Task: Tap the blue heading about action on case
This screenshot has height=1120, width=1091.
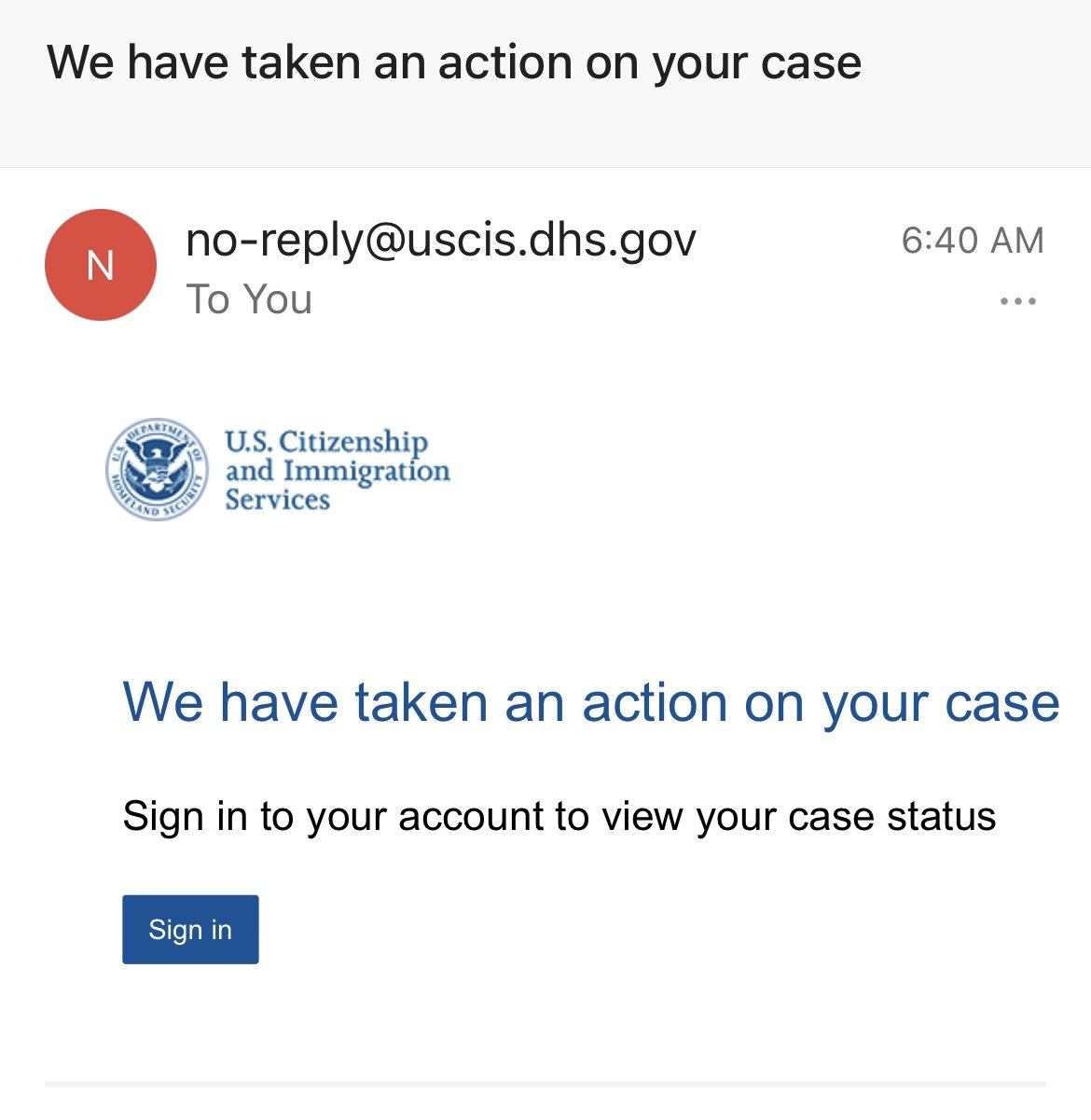Action: coord(591,701)
